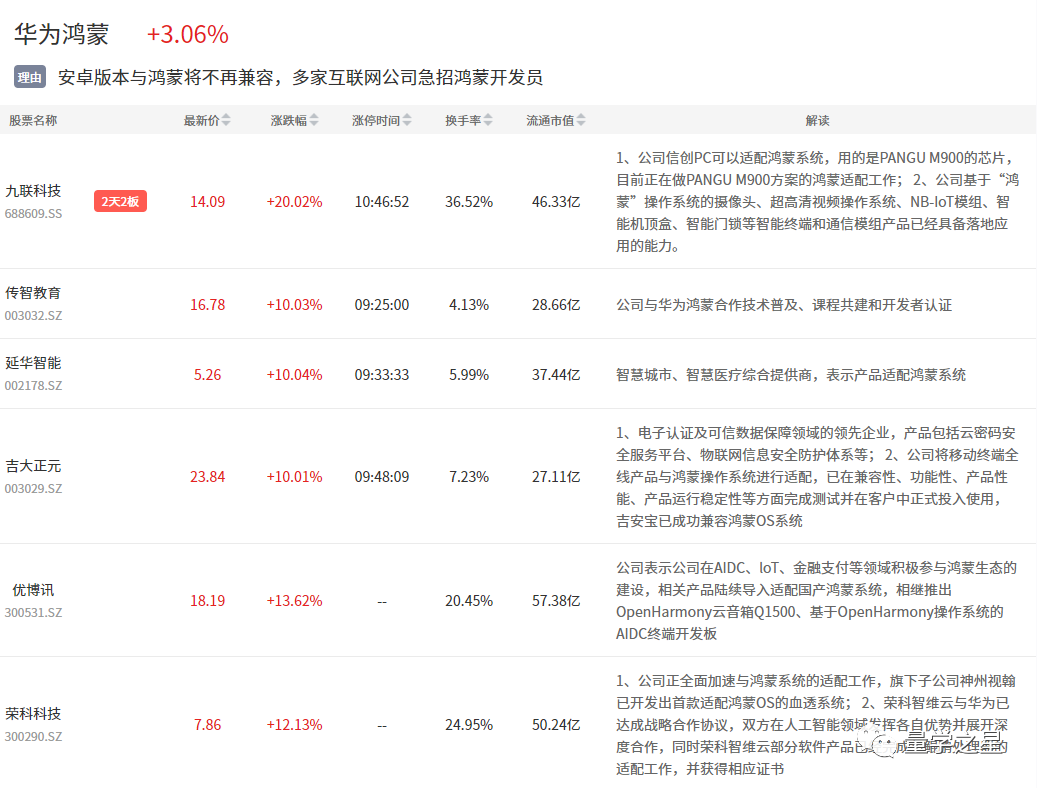Click the +12.13% change value
This screenshot has width=1037, height=788.
pos(294,725)
